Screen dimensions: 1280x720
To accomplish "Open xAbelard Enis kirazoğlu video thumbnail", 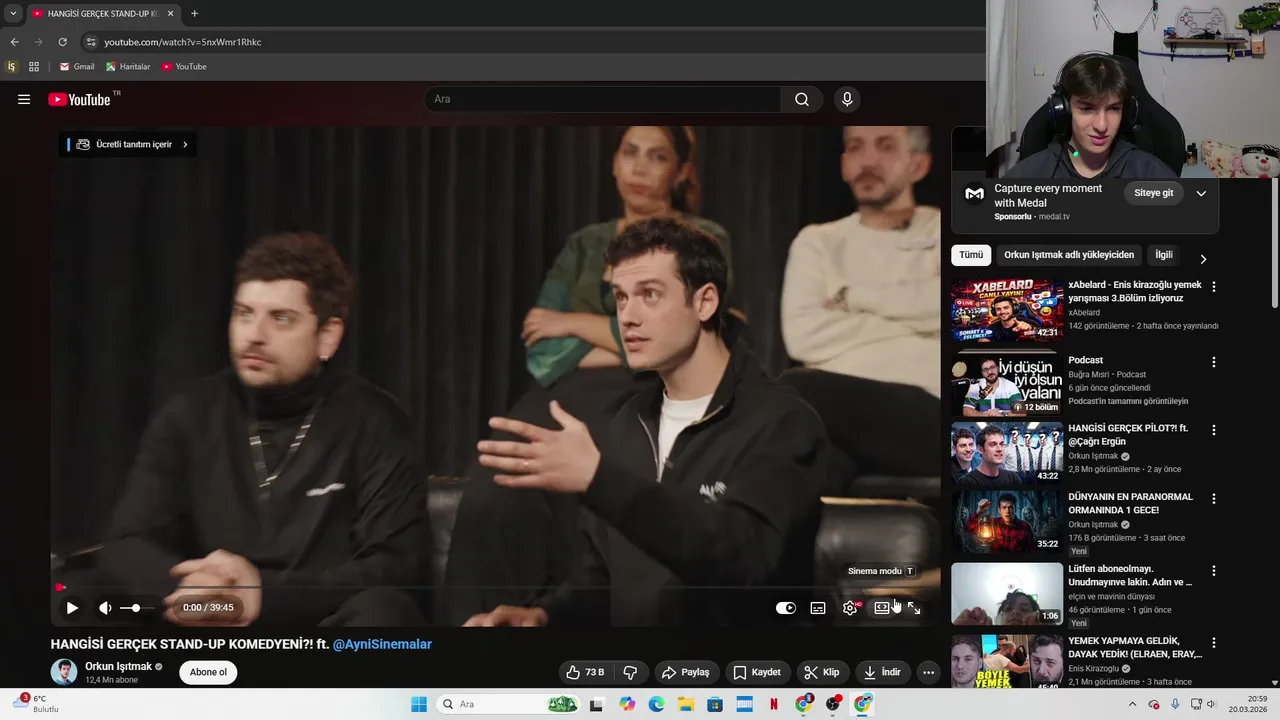I will 1007,311.
